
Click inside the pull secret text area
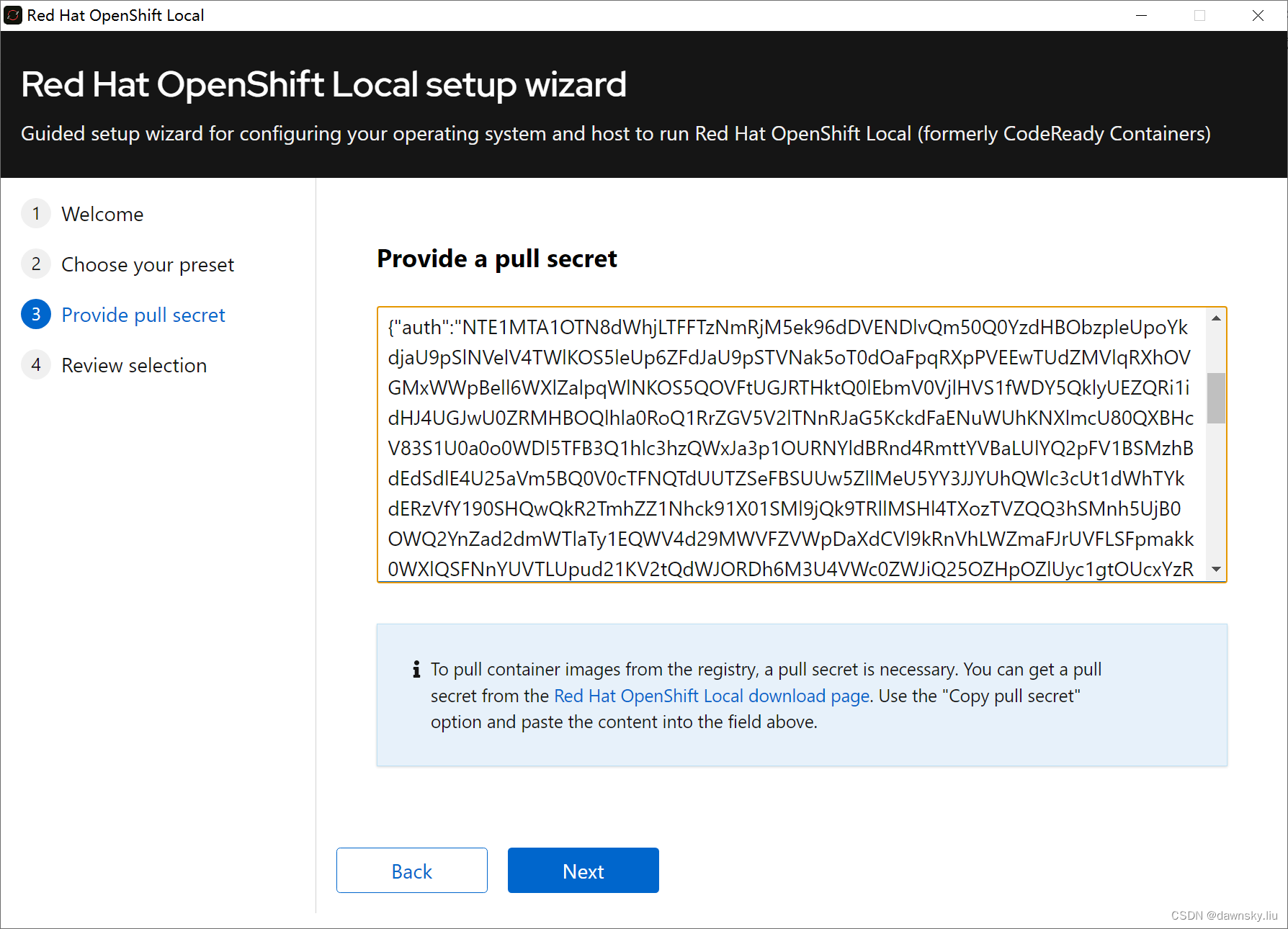(792, 444)
